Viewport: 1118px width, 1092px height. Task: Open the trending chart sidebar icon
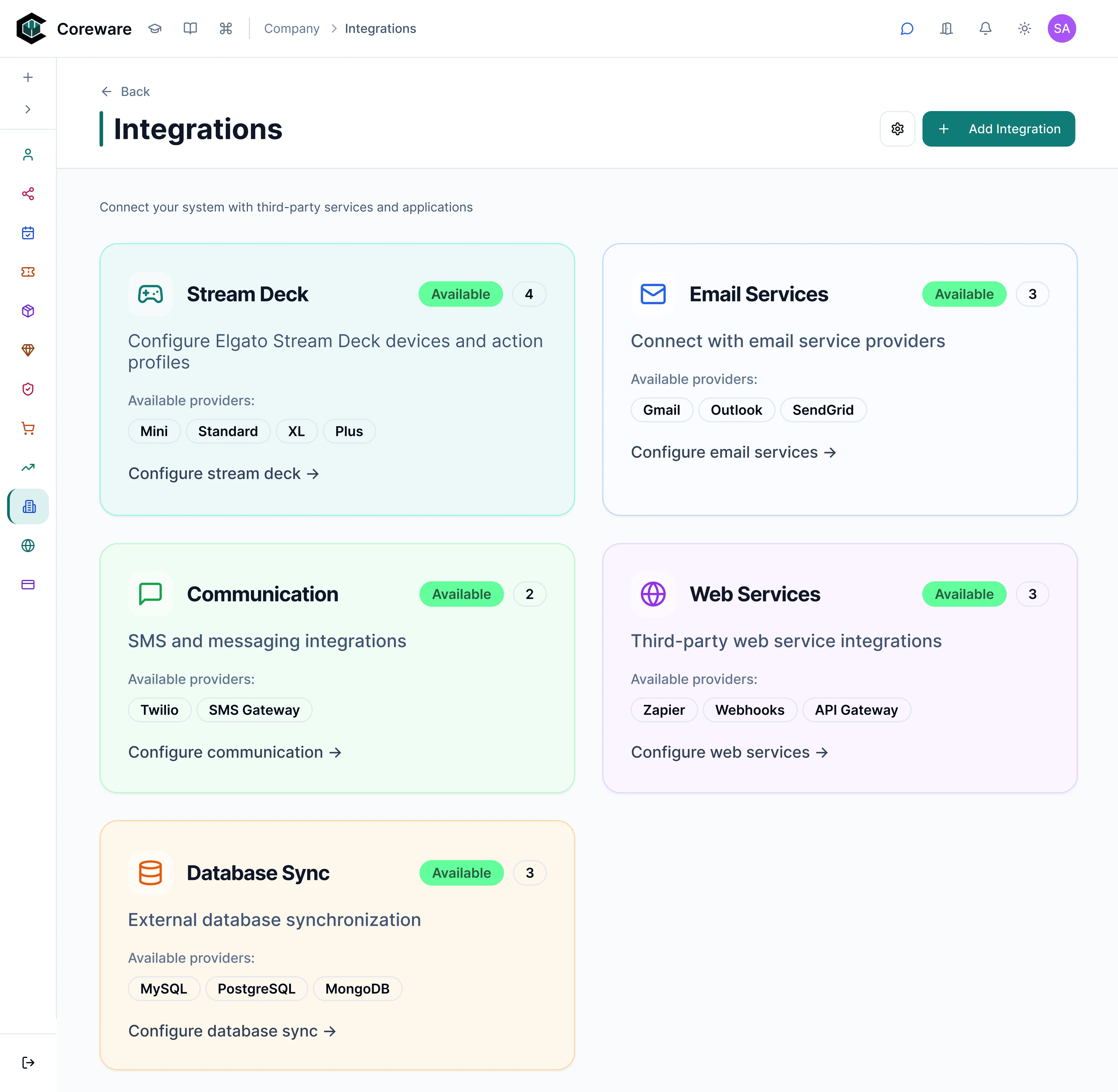click(x=28, y=467)
